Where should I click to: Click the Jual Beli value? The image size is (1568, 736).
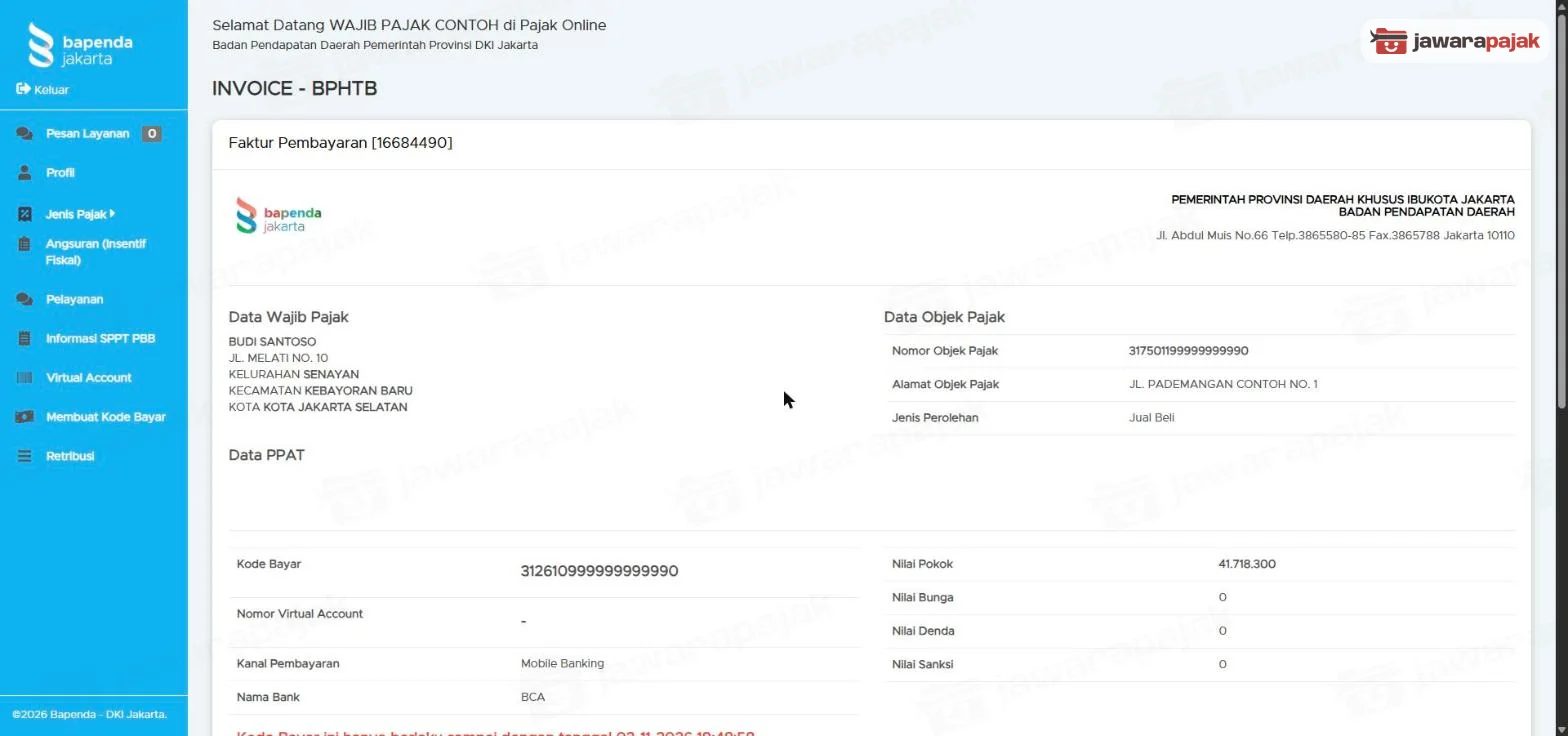tap(1151, 418)
